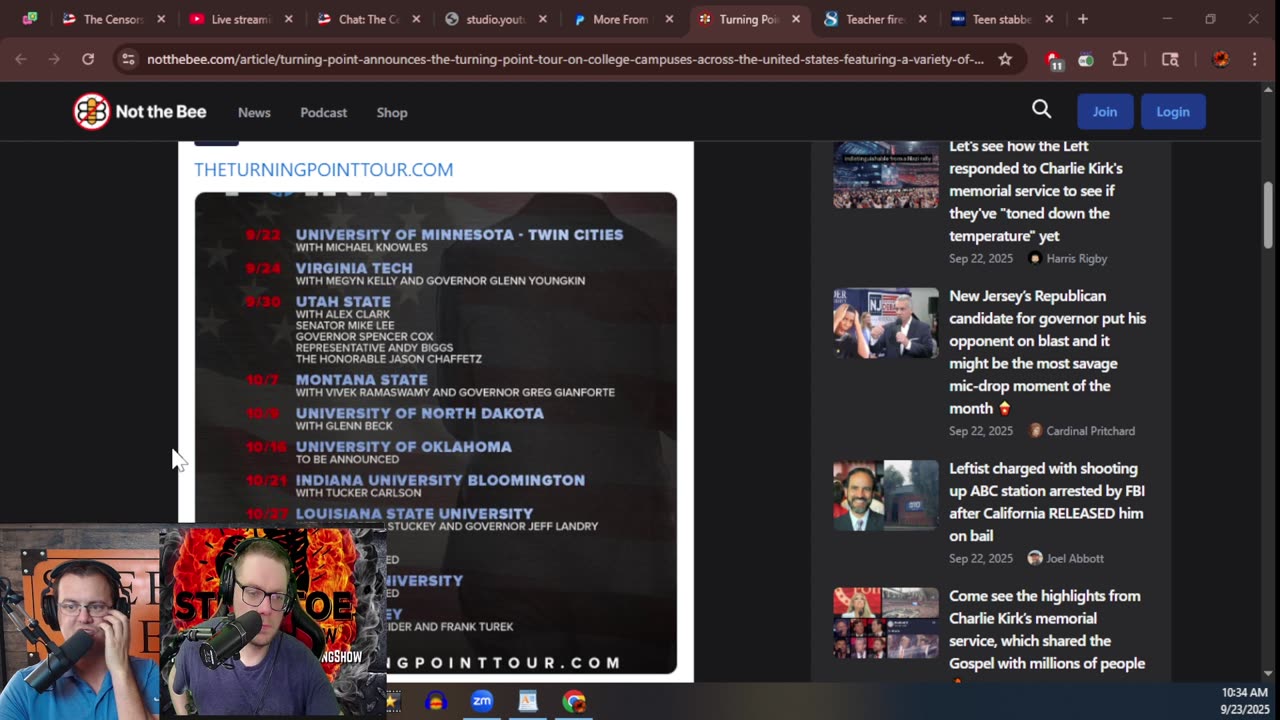Open author Joel Abbott's page

click(1075, 558)
